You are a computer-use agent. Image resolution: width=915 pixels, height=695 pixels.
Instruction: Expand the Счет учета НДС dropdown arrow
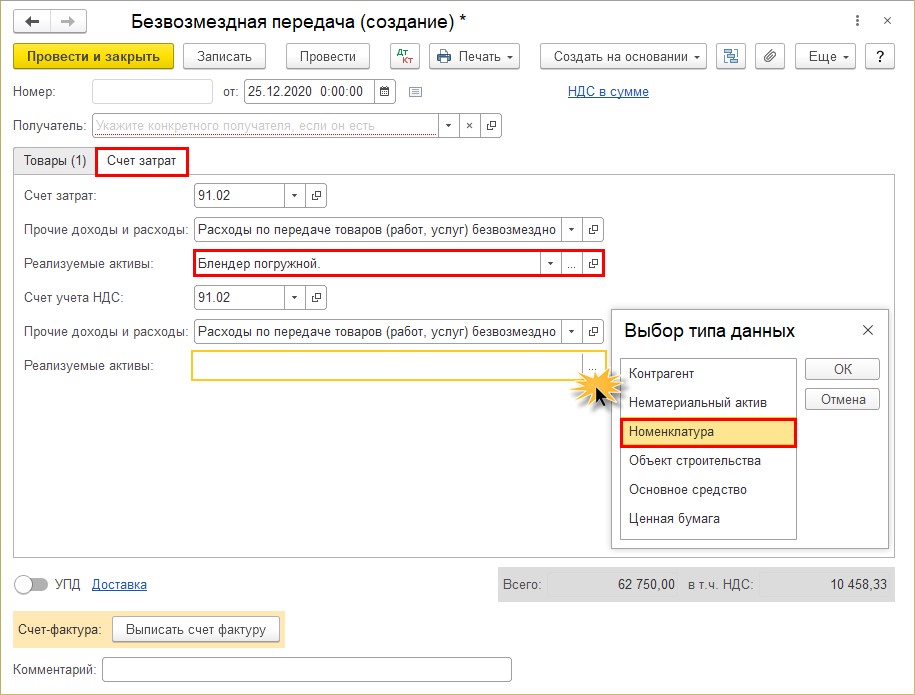pos(294,298)
